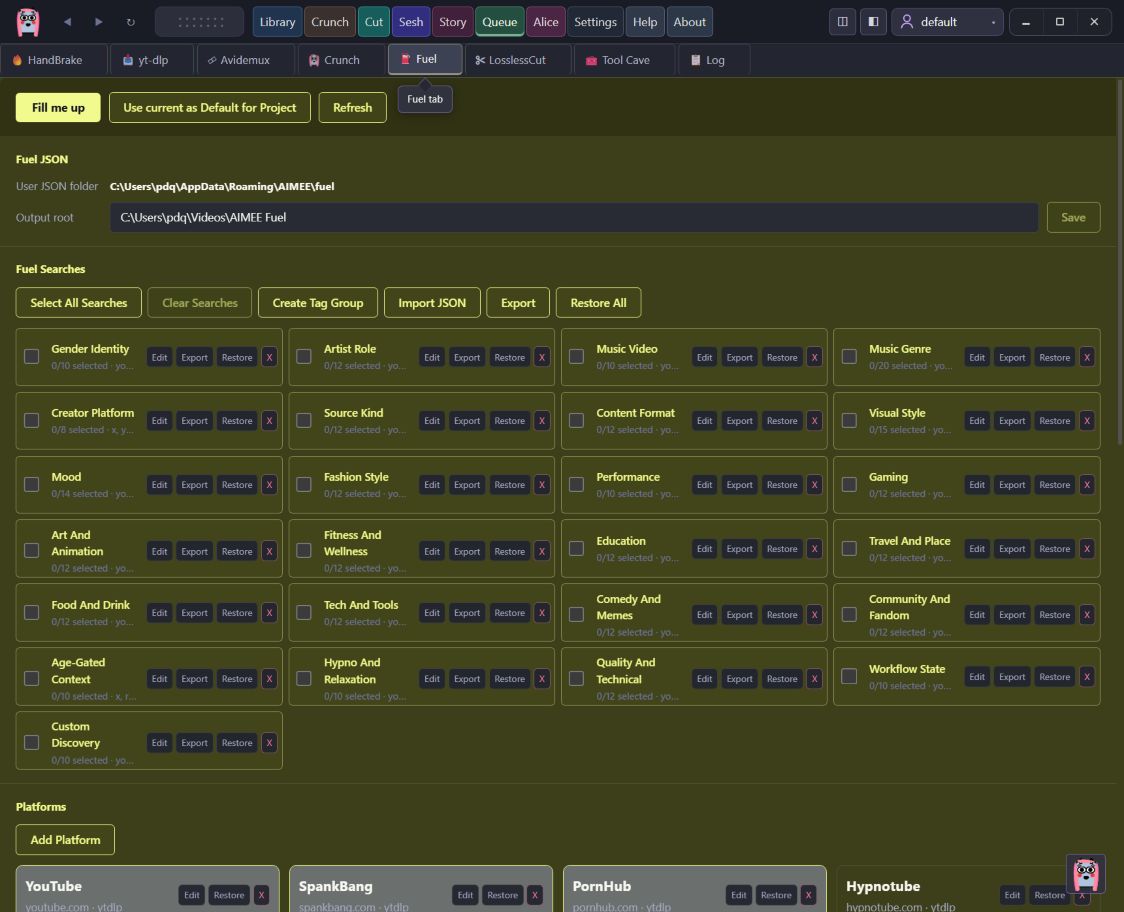
Task: Click the reload arrow icon in title bar
Action: pos(130,22)
